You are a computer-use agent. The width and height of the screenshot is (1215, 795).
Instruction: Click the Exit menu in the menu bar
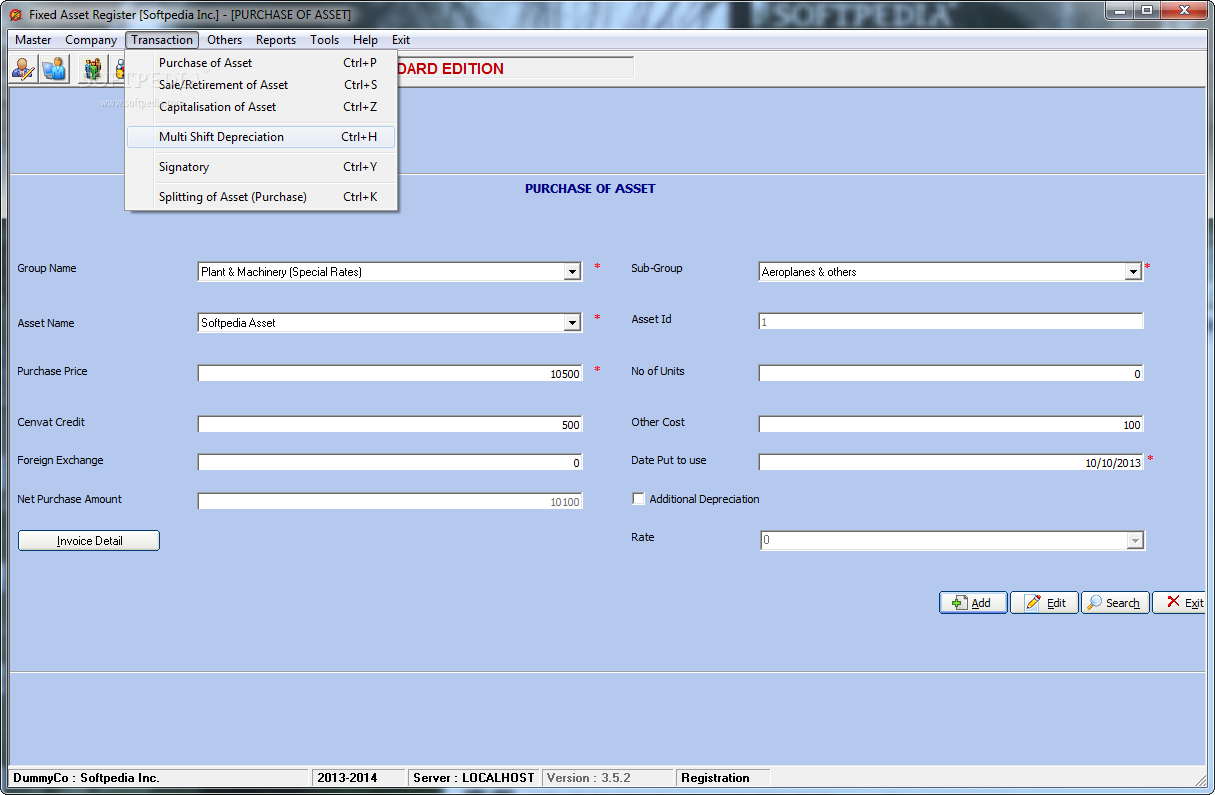401,40
